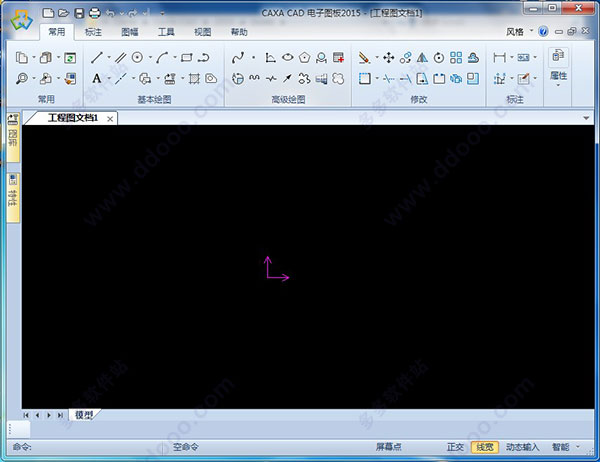Open the 视图 ribbon tab

[202, 32]
